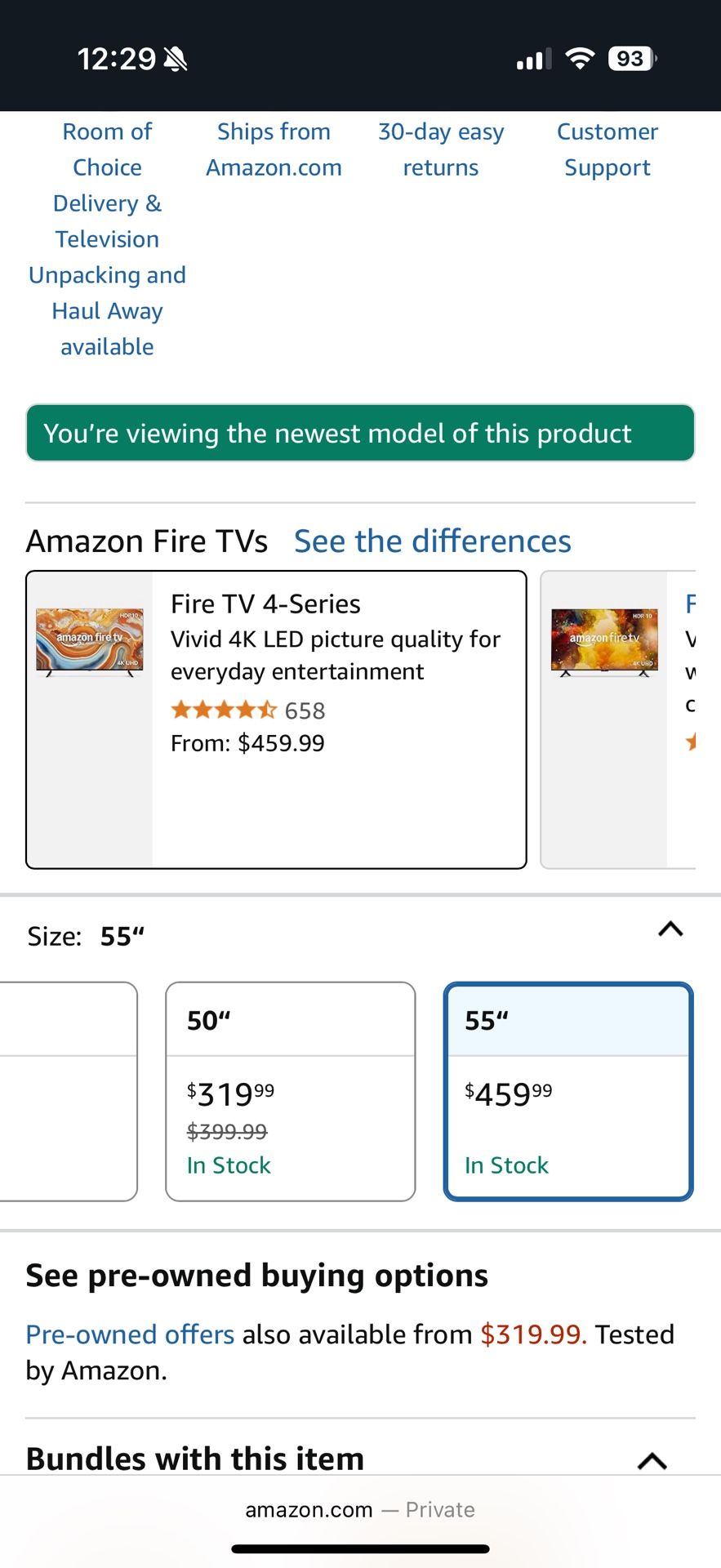This screenshot has width=721, height=1568.
Task: Open the Pre-owned offers link
Action: tap(130, 1334)
